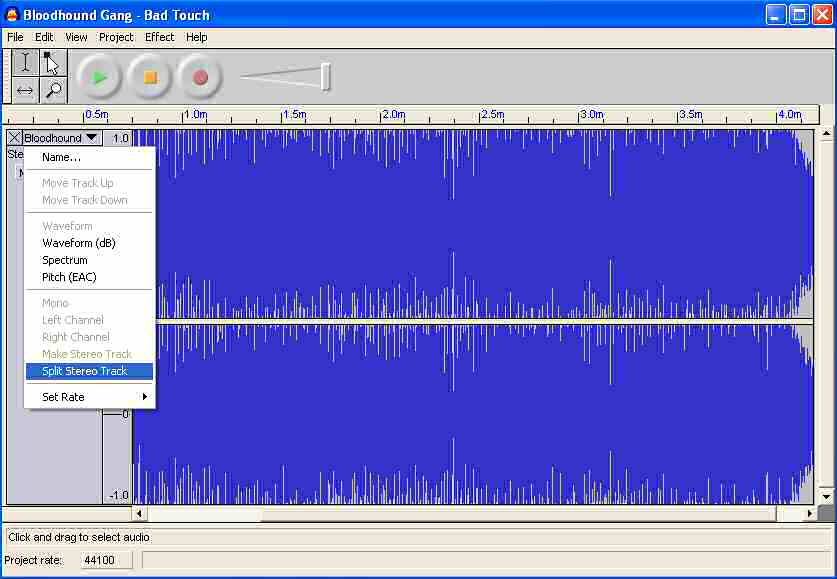Viewport: 837px width, 579px height.
Task: Click the 3.0m mark on timeline ruler
Action: point(592,114)
